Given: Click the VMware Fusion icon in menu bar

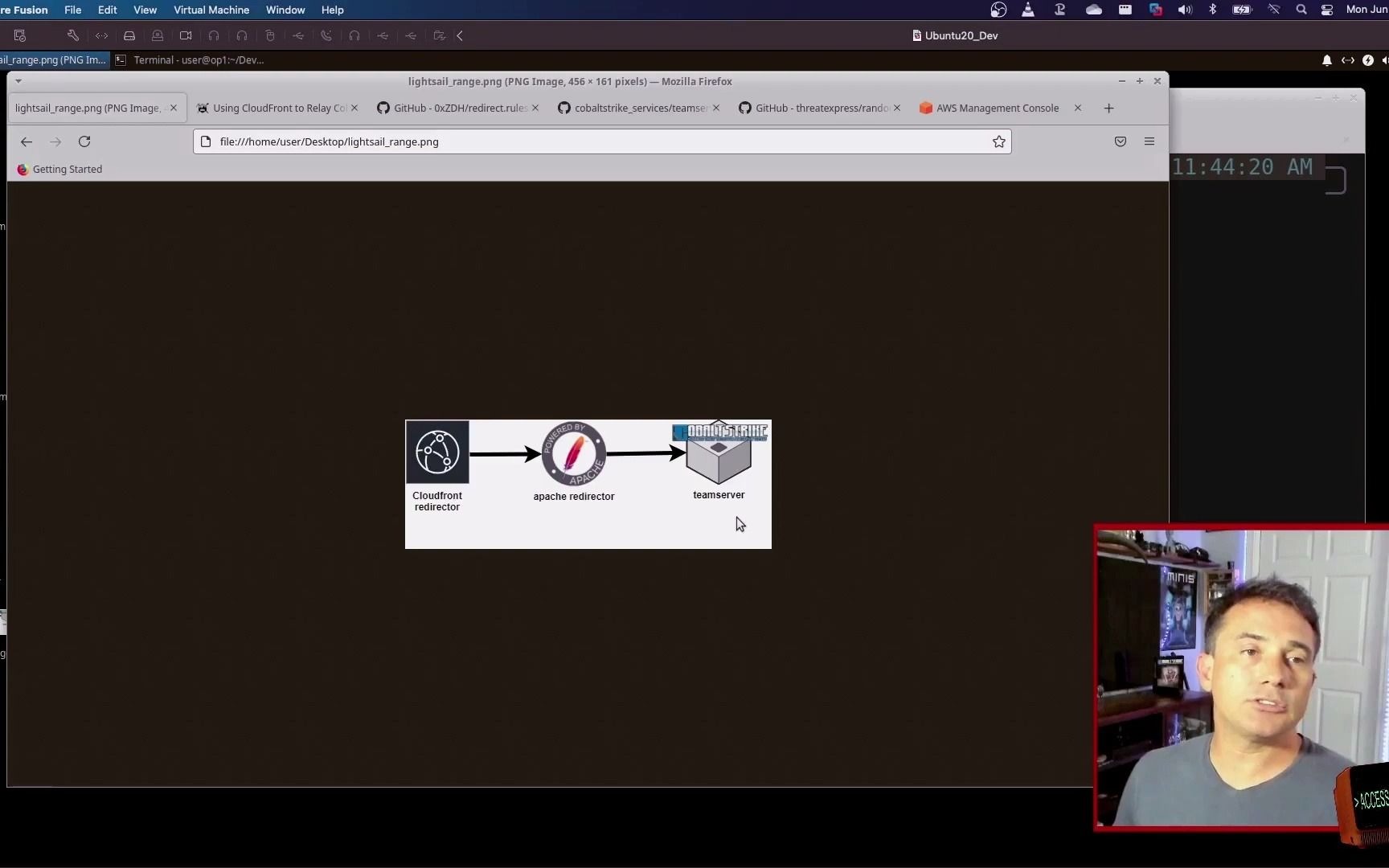Looking at the screenshot, I should [x=1156, y=10].
